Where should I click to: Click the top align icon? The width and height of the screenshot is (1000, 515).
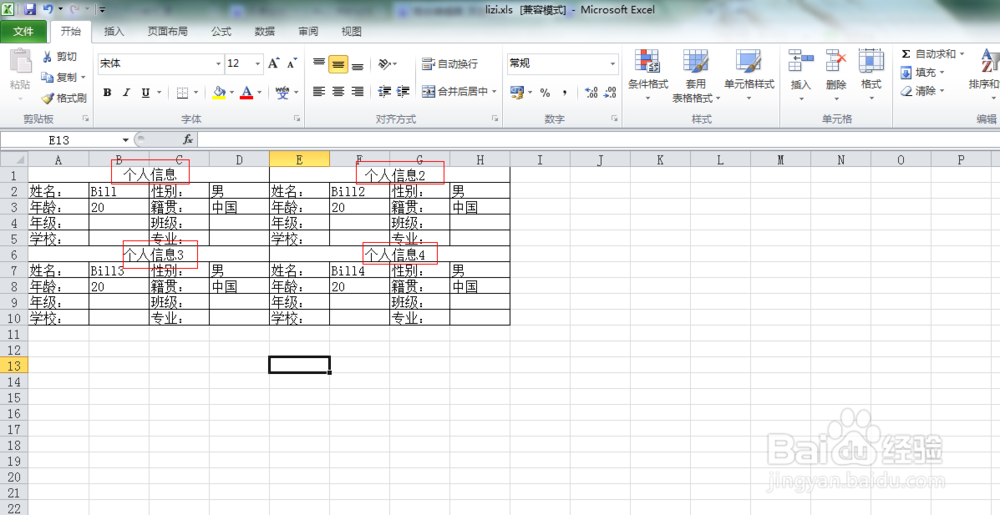(319, 64)
